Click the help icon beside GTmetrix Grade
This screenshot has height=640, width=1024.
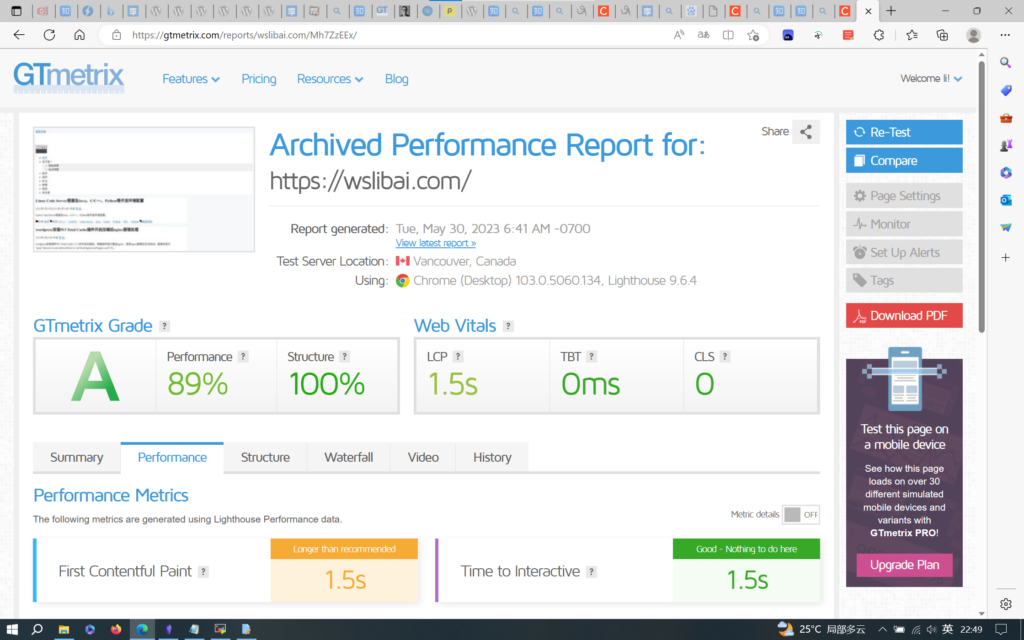[165, 326]
